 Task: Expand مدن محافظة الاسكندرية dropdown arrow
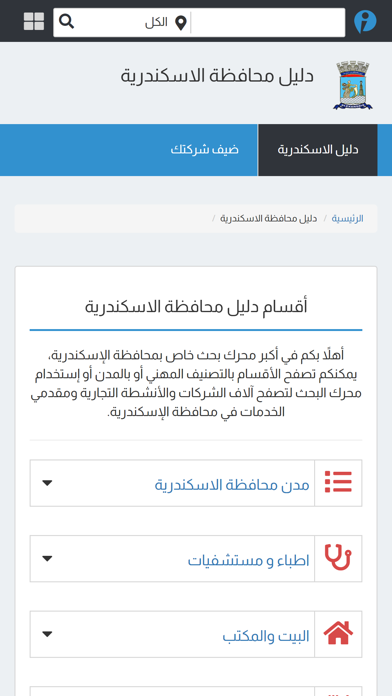(x=48, y=483)
